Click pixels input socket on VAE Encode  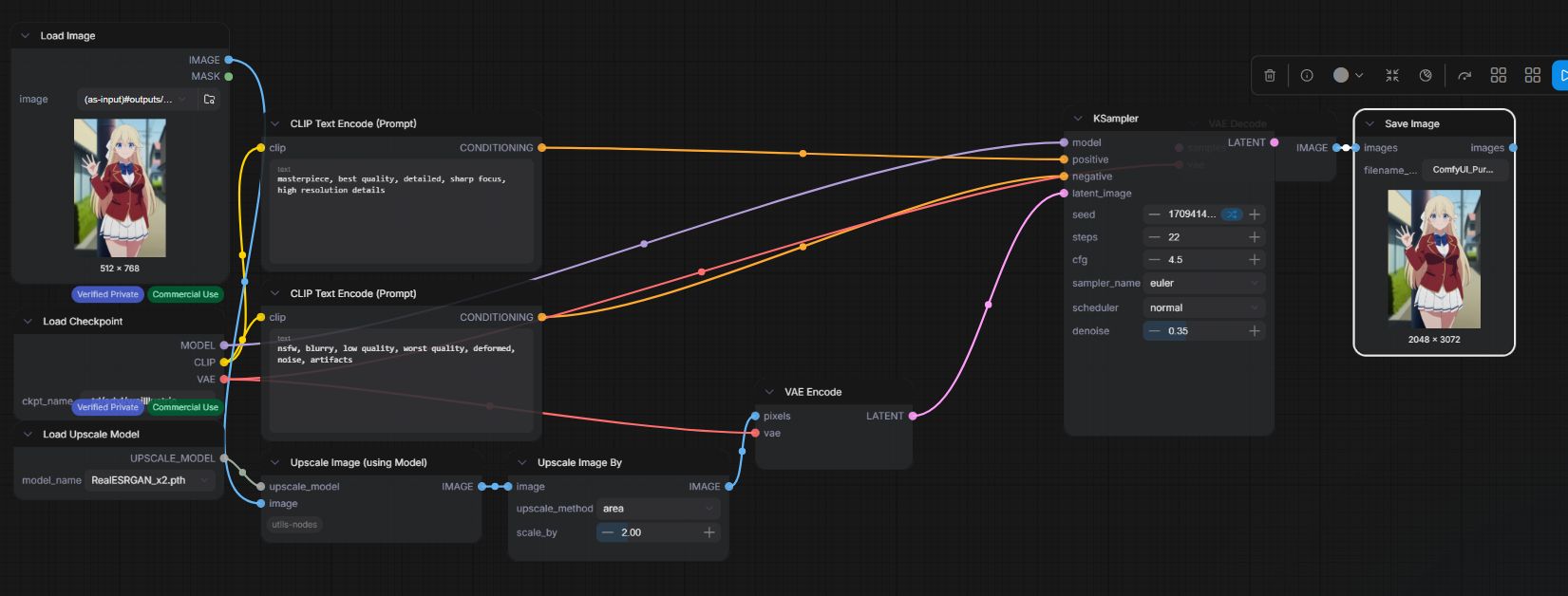coord(755,416)
